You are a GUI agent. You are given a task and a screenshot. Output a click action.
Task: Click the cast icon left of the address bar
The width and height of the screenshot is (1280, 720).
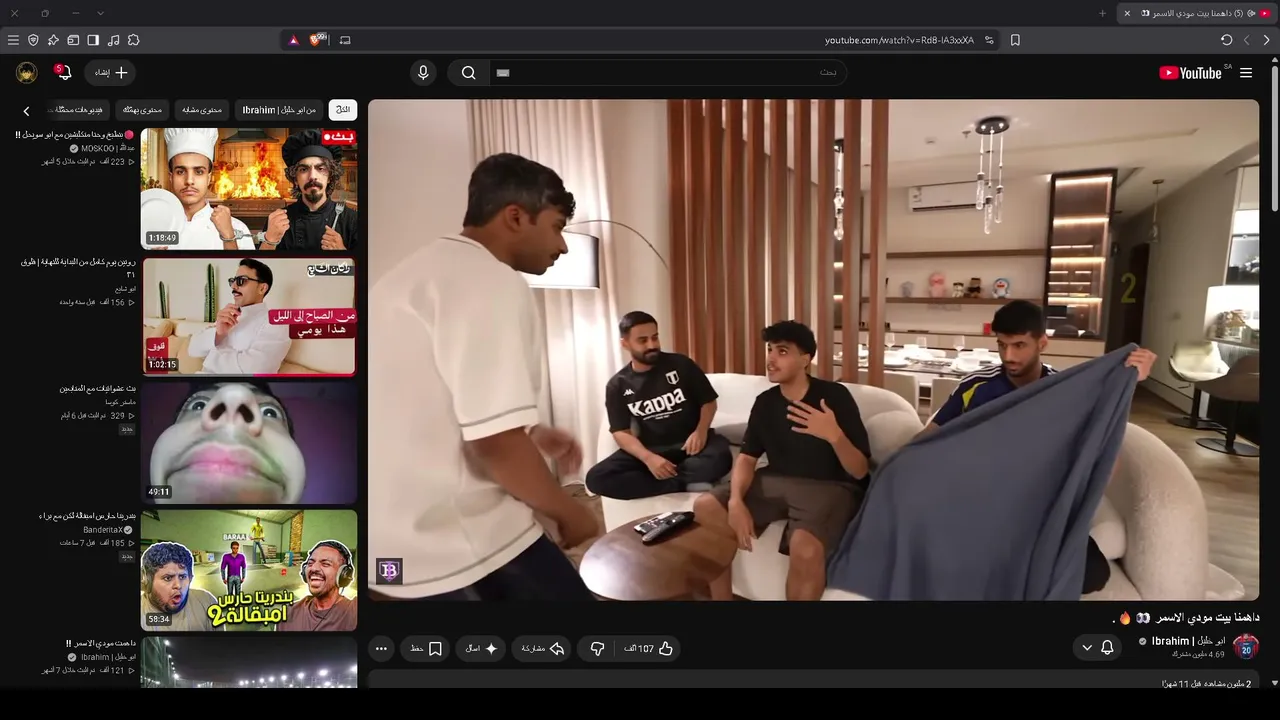coord(345,40)
